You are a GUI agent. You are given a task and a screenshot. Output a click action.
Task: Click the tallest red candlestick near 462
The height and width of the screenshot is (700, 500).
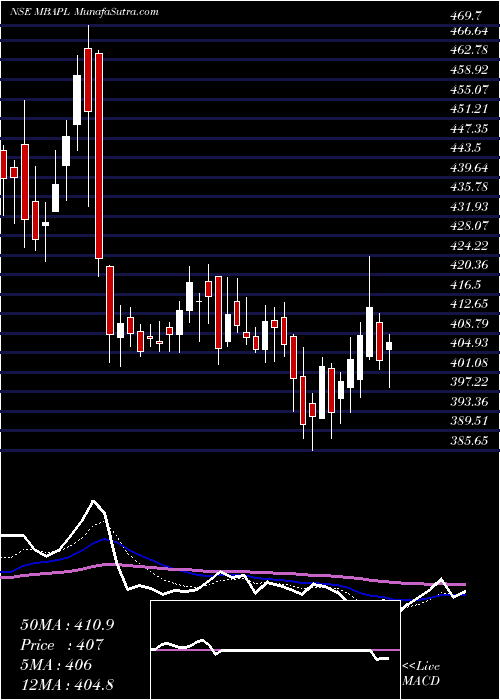click(99, 156)
